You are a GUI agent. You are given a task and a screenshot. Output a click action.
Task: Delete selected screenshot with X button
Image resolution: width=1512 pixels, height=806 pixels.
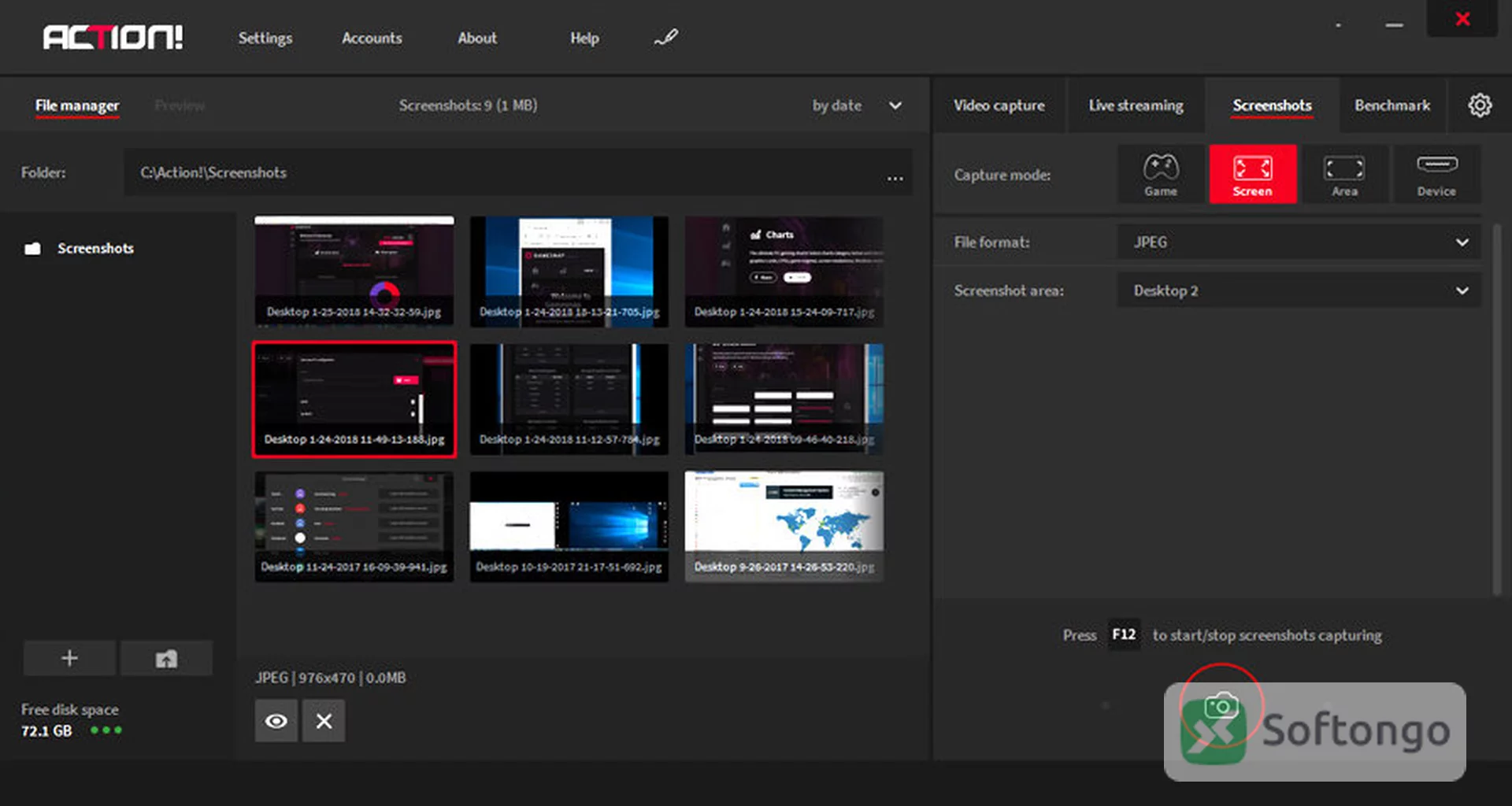pos(324,720)
